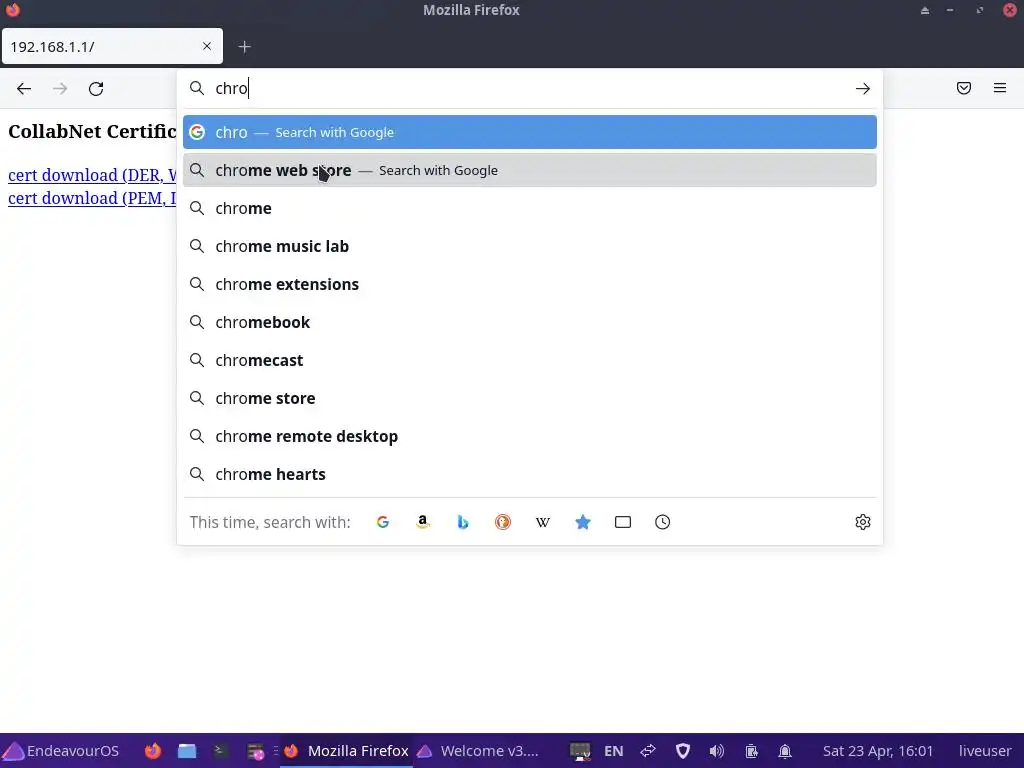The image size is (1024, 768).
Task: Open 'cert download (DER' link
Action: click(92, 175)
